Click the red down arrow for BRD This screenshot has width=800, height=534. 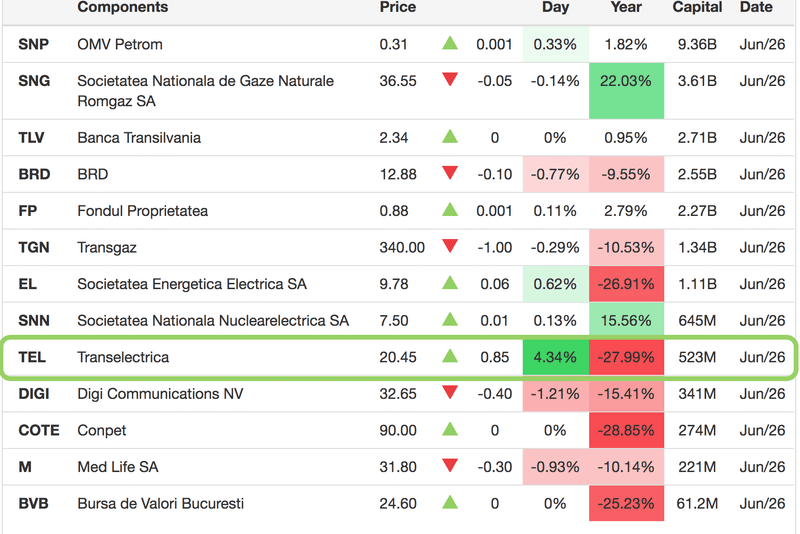[450, 174]
